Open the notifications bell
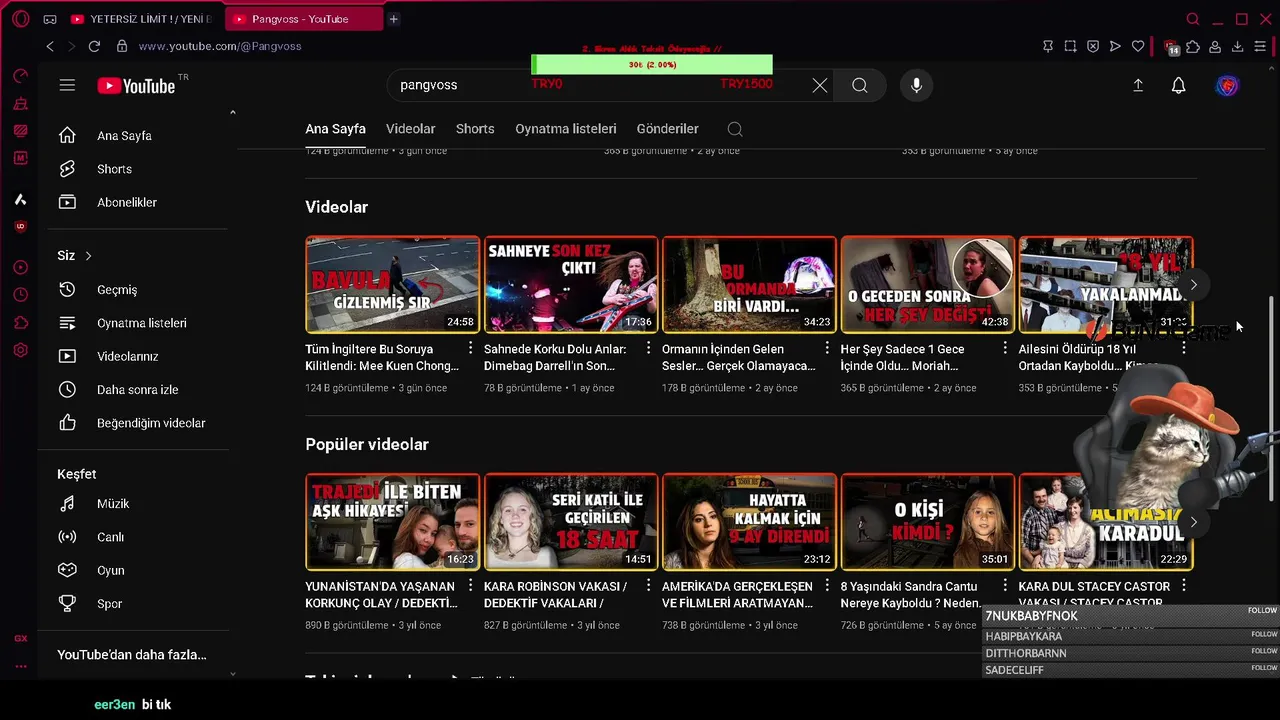 1179,86
